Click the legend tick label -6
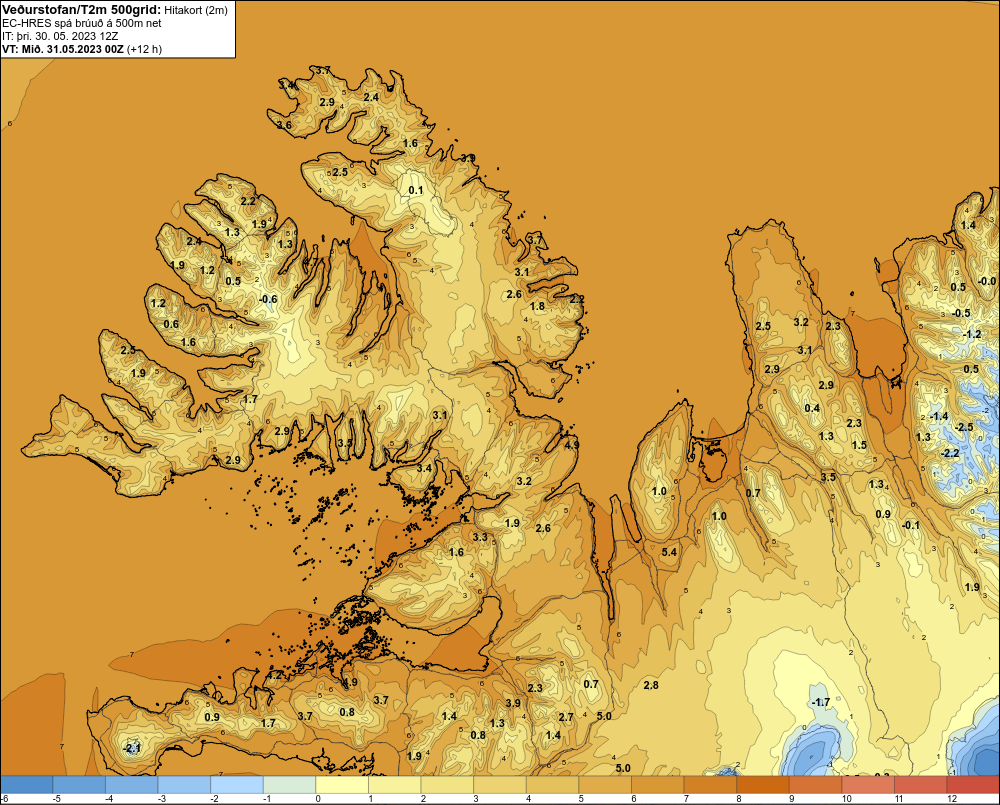The width and height of the screenshot is (1000, 805). pyautogui.click(x=3, y=799)
